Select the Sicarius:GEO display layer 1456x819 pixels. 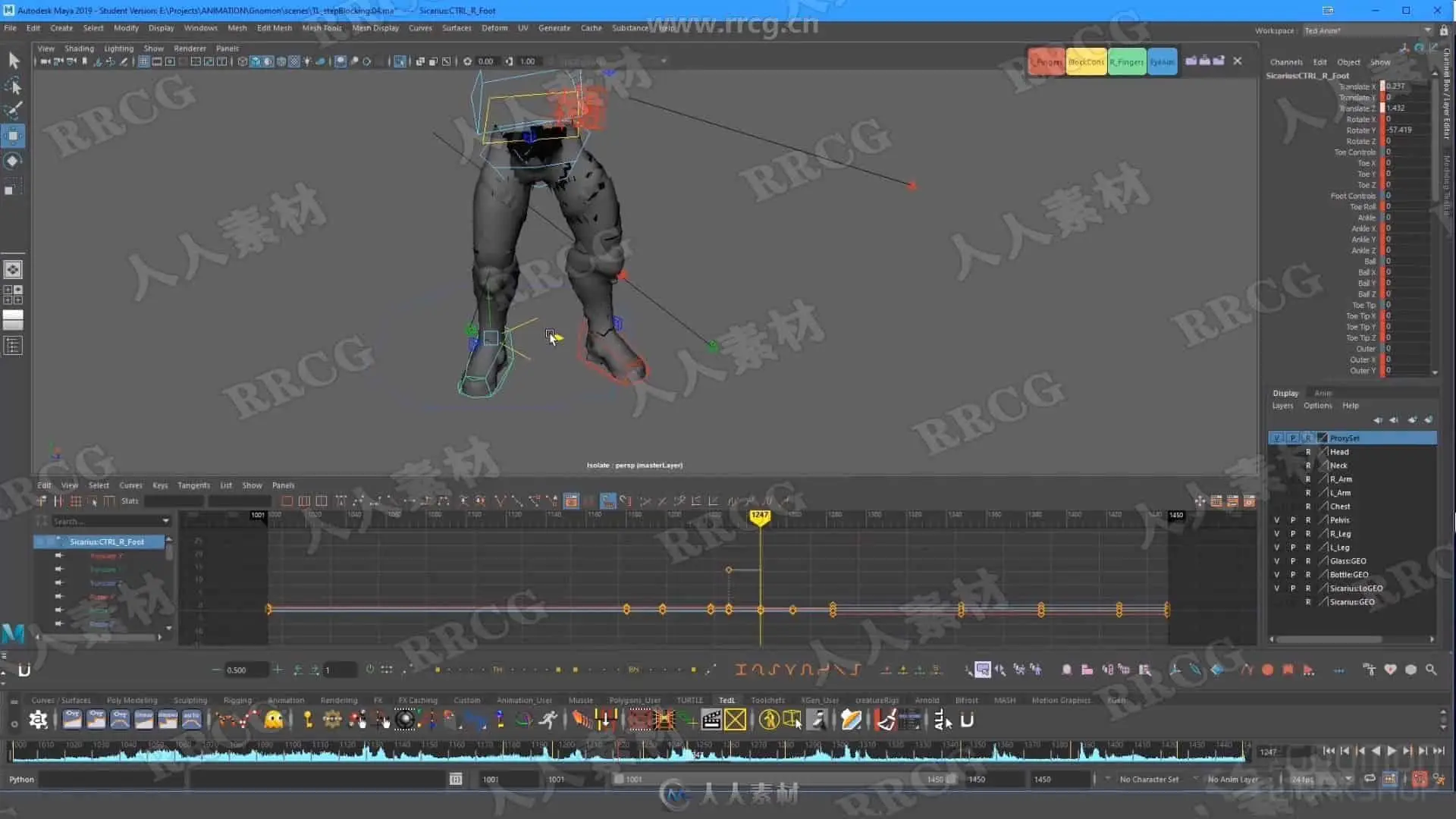[x=1351, y=602]
